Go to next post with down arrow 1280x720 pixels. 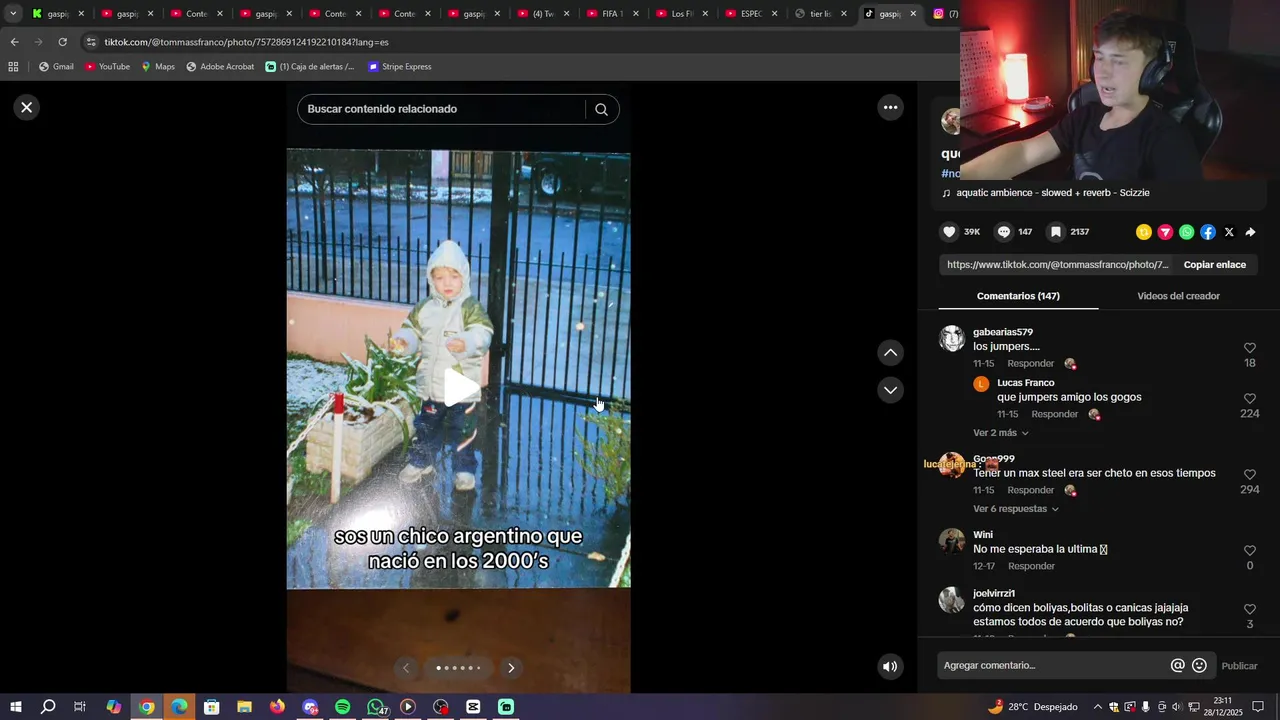click(890, 390)
